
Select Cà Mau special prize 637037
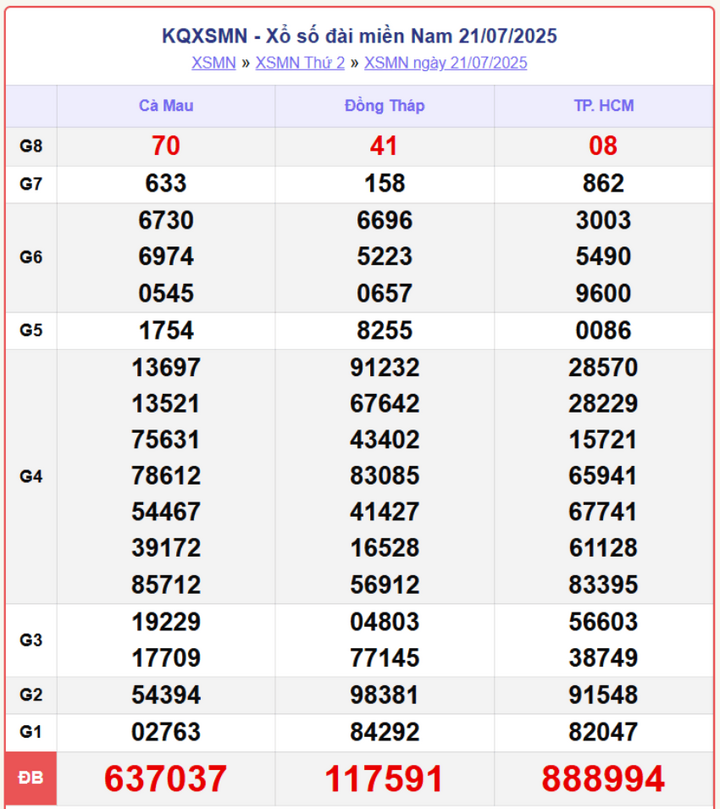[166, 779]
